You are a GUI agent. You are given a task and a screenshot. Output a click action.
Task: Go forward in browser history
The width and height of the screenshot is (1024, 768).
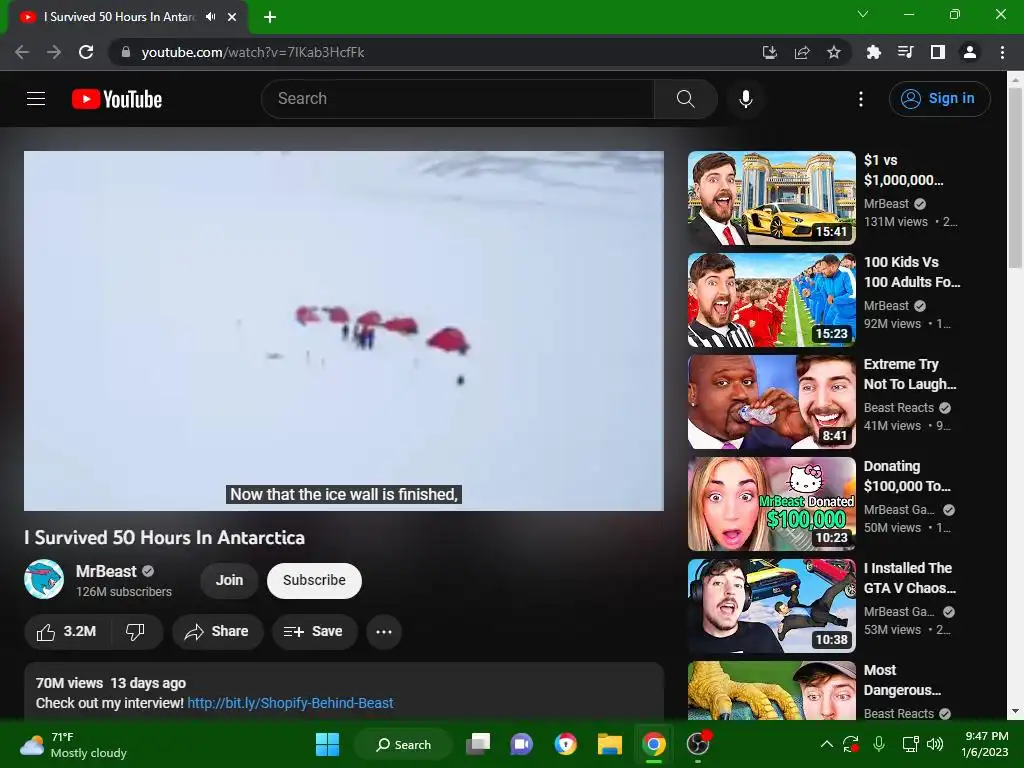point(54,52)
